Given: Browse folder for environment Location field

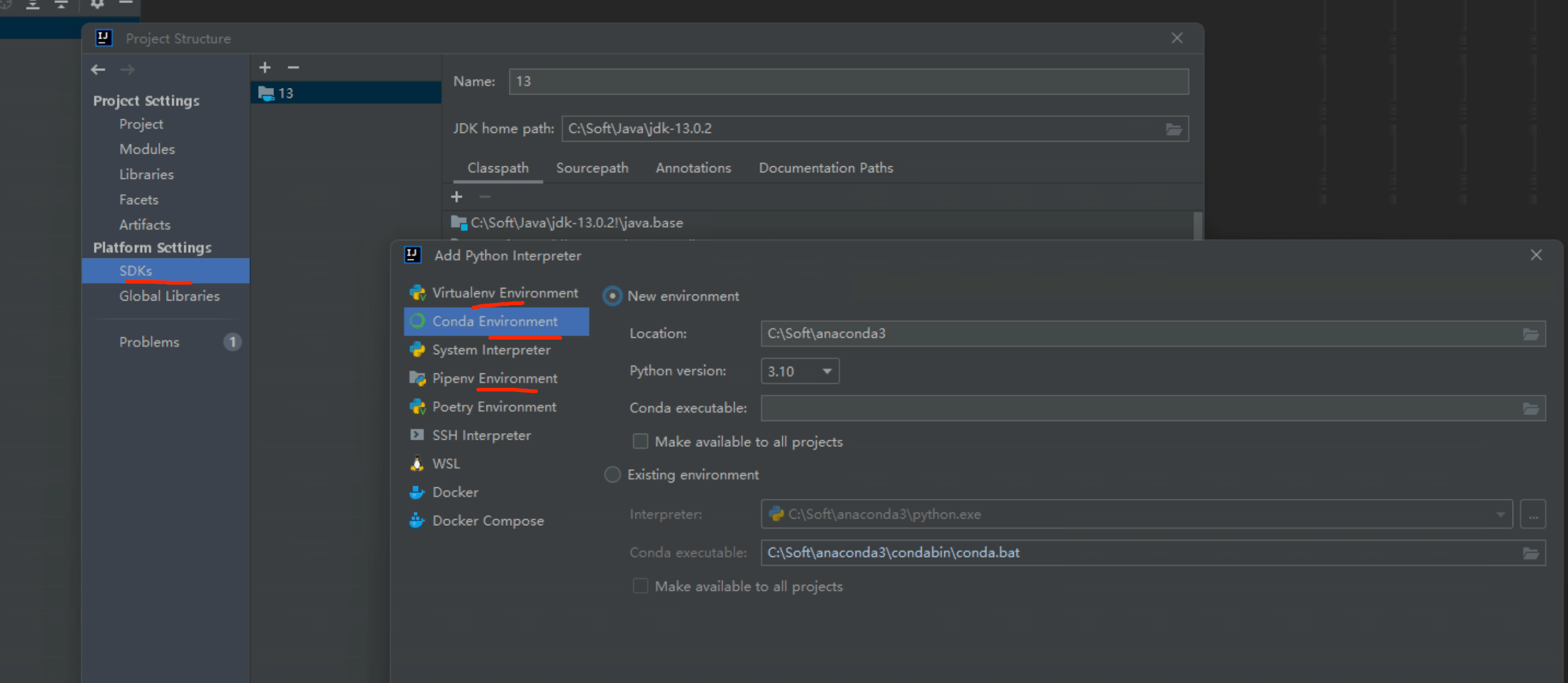Looking at the screenshot, I should (x=1530, y=334).
